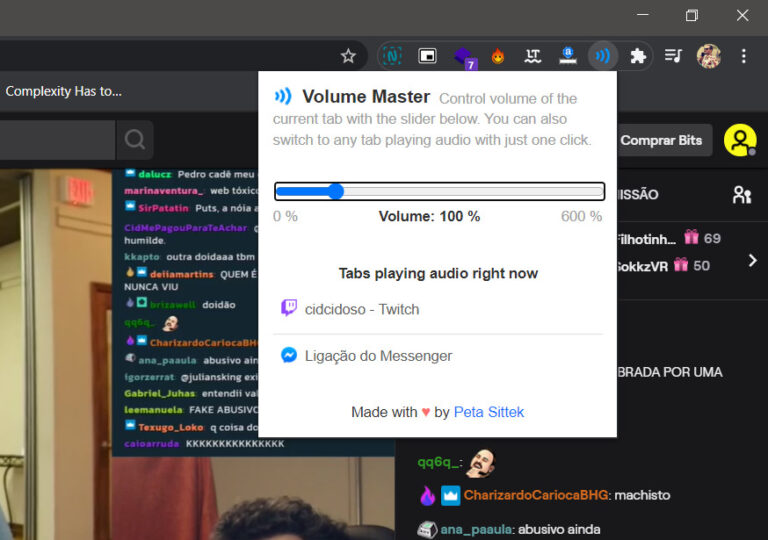The width and height of the screenshot is (768, 540).
Task: Click the Twitch icon beside cidcidoso entry
Action: 288,308
